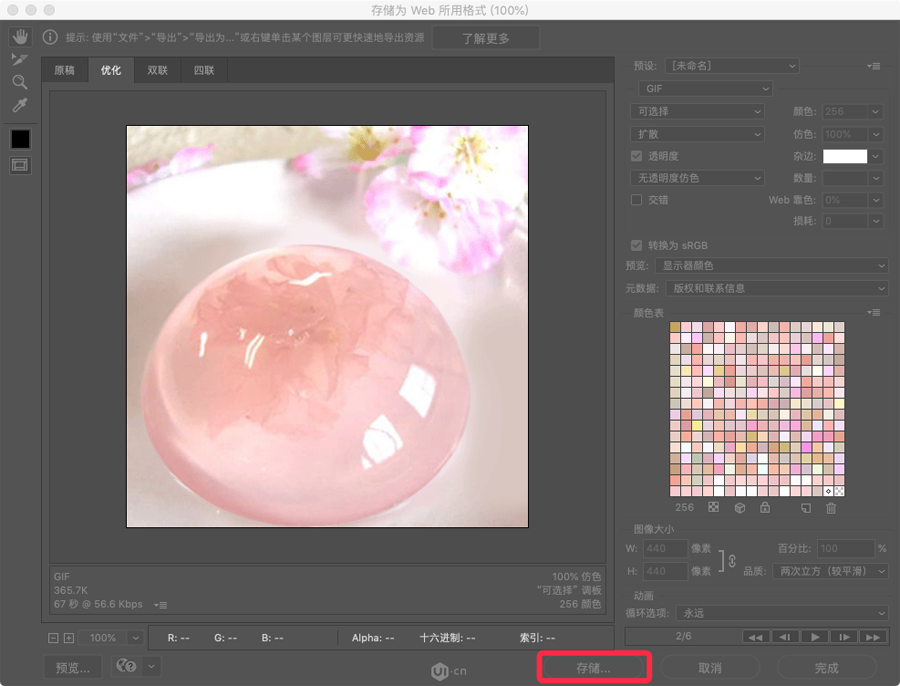Switch to the 原稿 Original tab
900x686 pixels.
point(64,71)
